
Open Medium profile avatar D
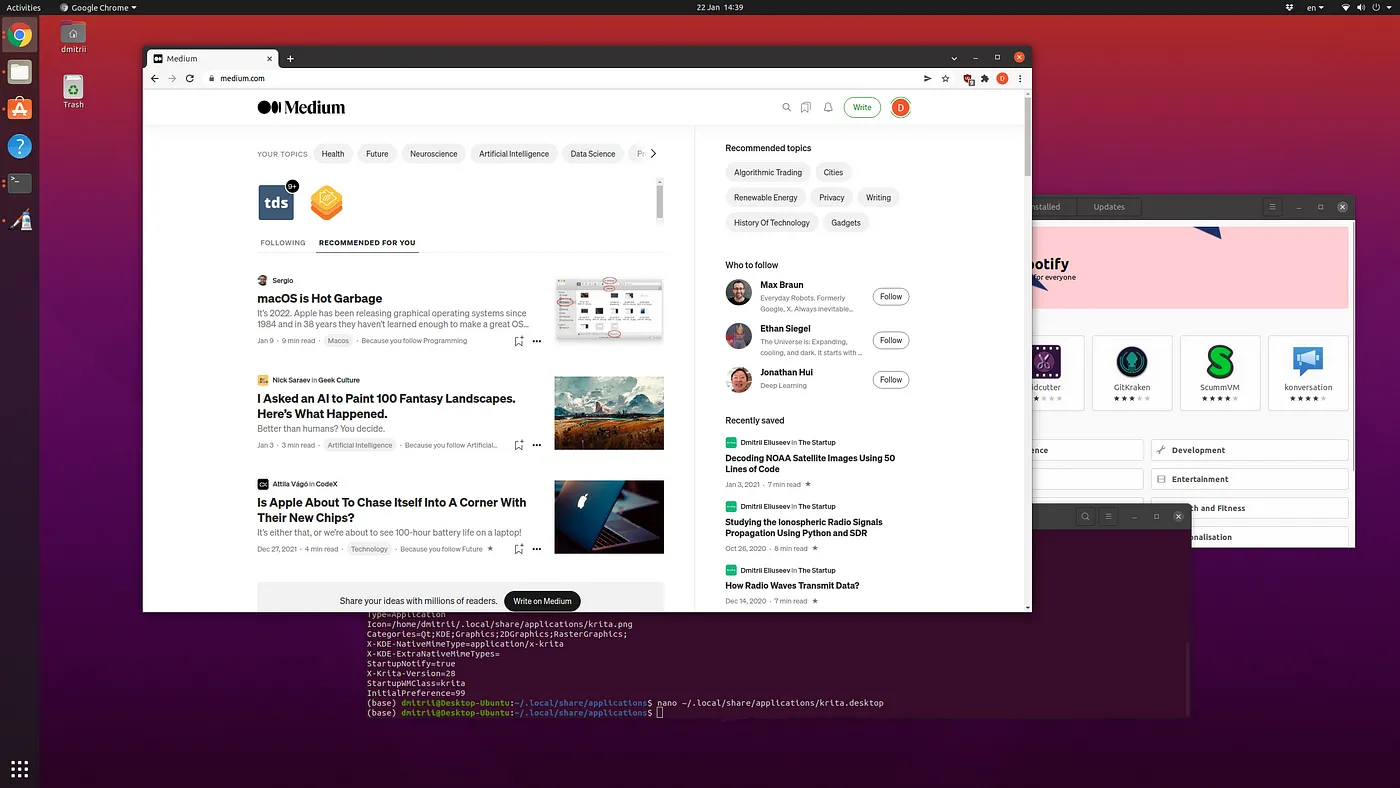point(900,107)
